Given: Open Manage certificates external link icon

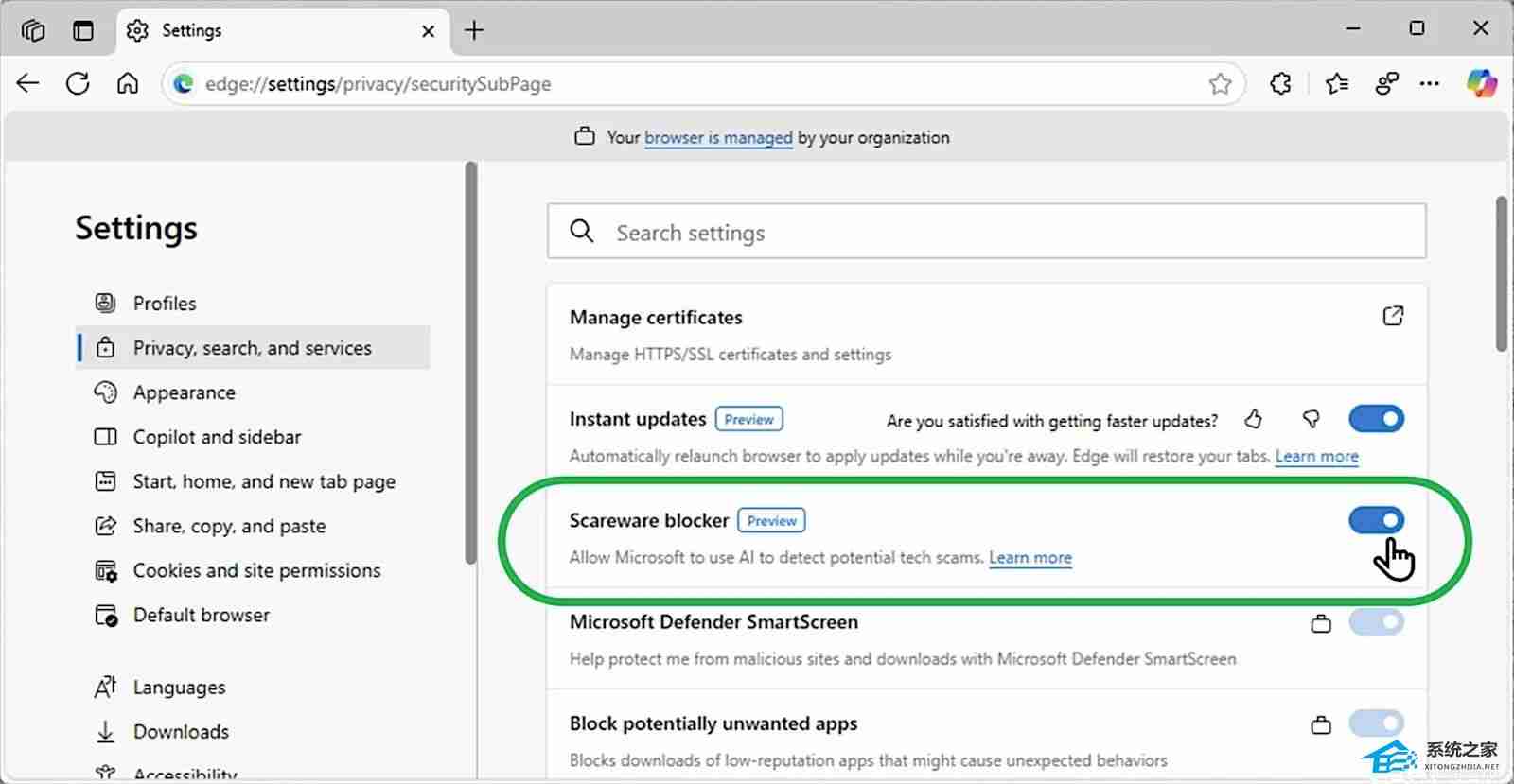Looking at the screenshot, I should pyautogui.click(x=1393, y=316).
